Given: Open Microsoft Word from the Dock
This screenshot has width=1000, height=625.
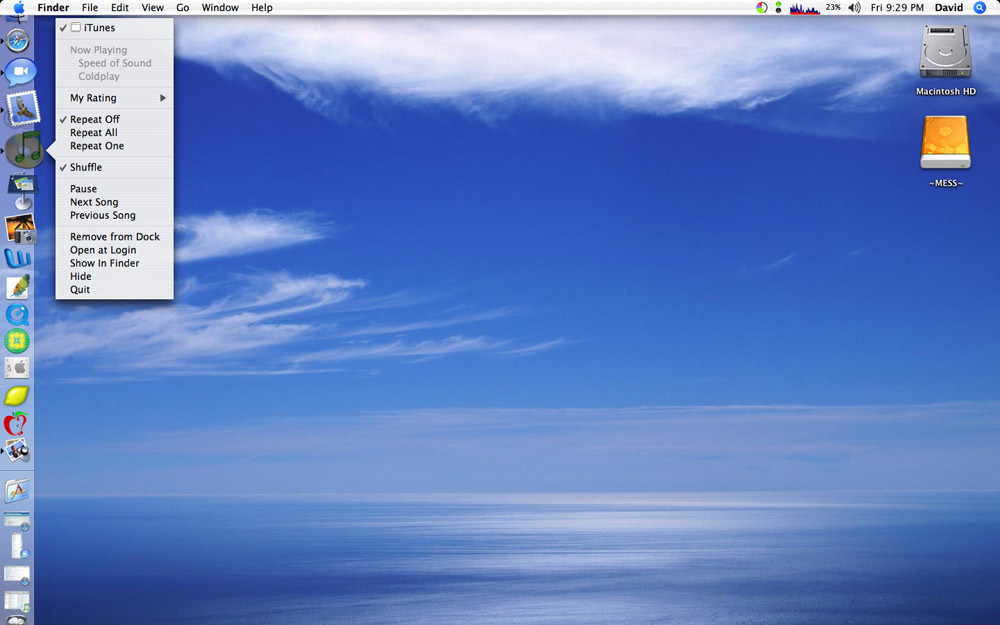Looking at the screenshot, I should click(x=17, y=258).
